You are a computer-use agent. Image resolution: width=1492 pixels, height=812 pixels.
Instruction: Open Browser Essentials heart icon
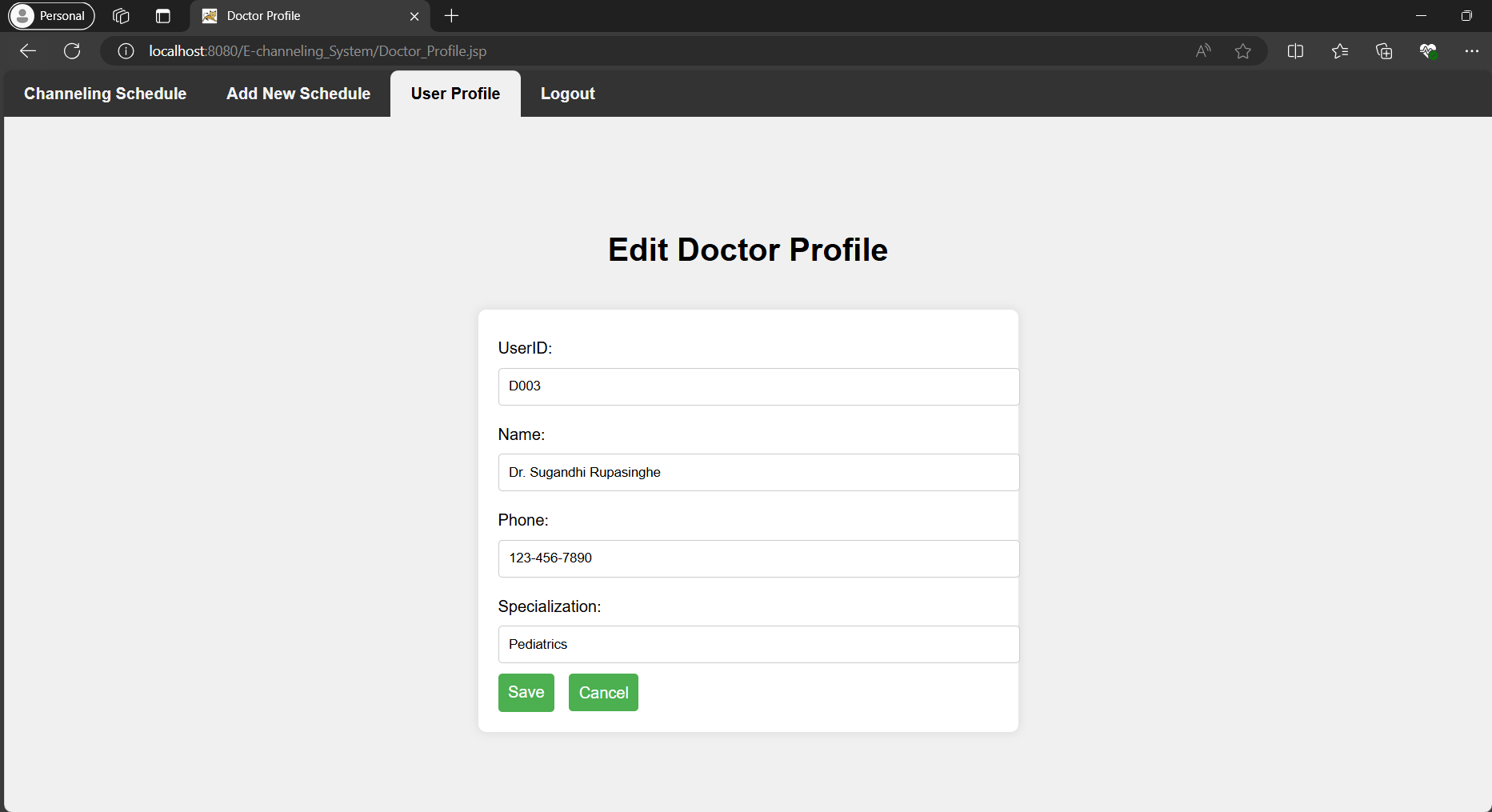pos(1428,51)
